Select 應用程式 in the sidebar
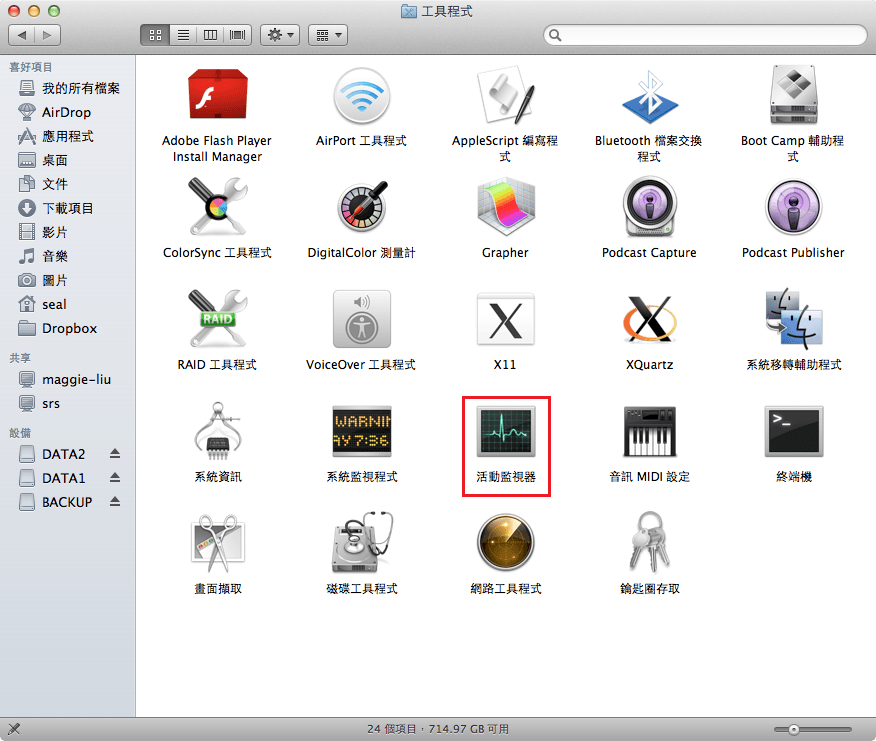 click(x=67, y=136)
